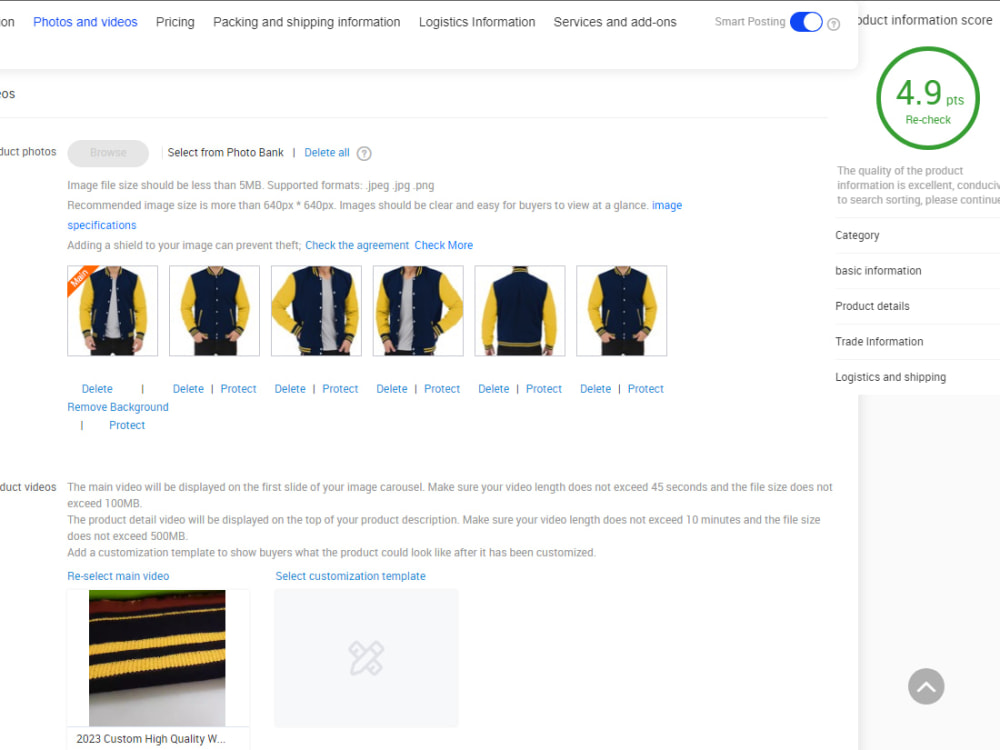Click the Smart Posting help question-mark icon
This screenshot has height=750, width=1000.
(833, 24)
